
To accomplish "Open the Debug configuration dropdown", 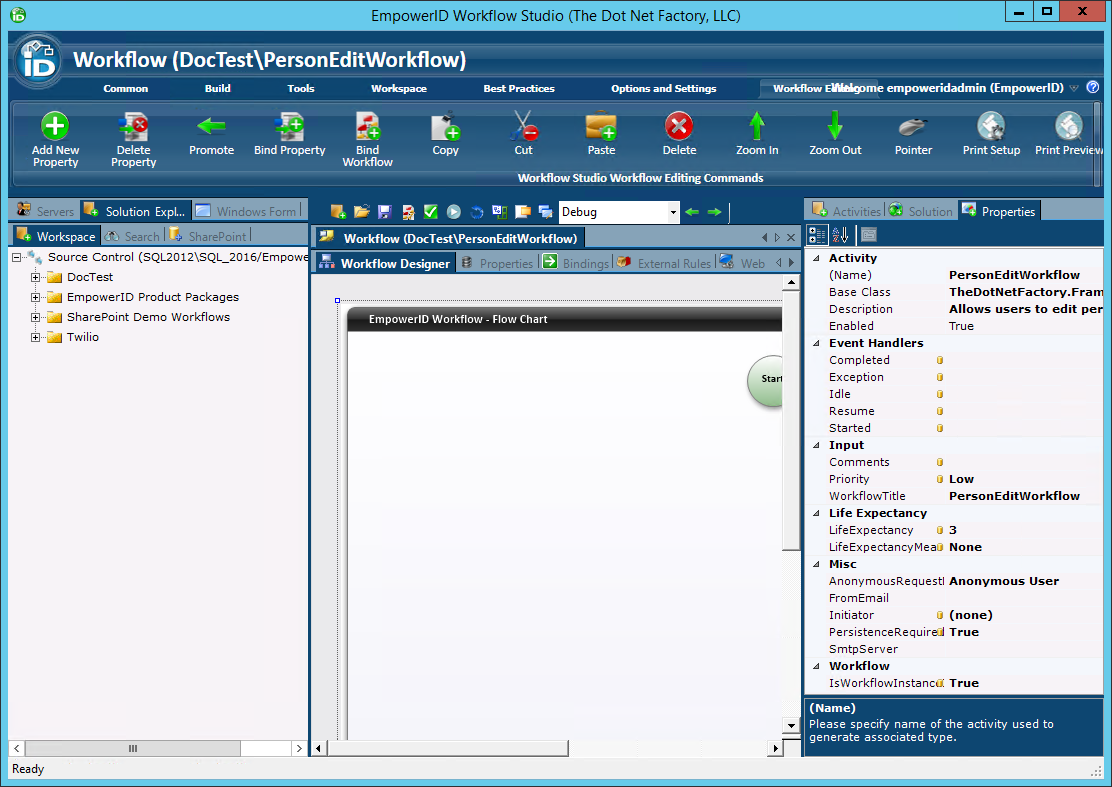I will (673, 212).
